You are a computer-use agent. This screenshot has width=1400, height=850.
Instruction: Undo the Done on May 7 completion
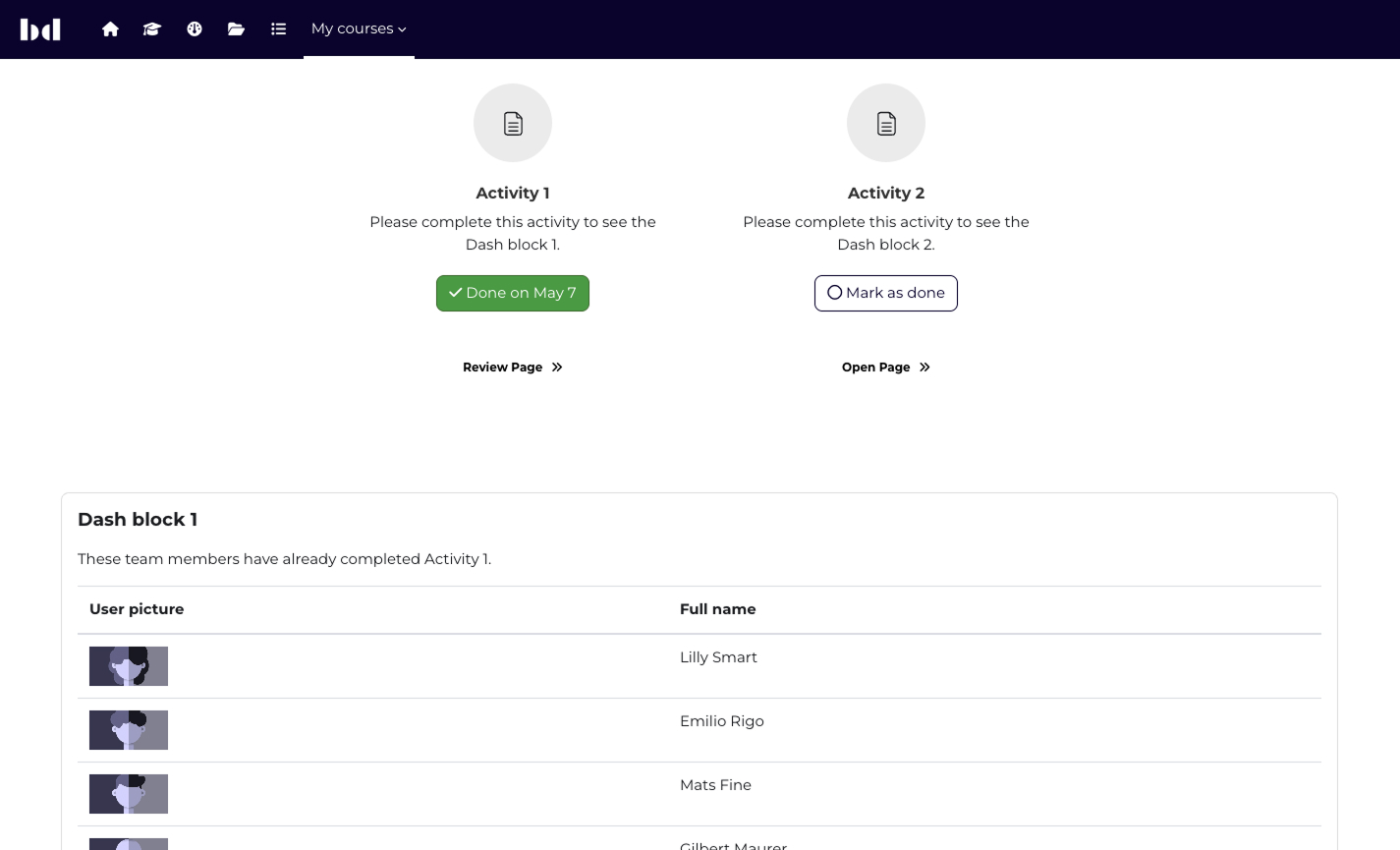tap(513, 293)
